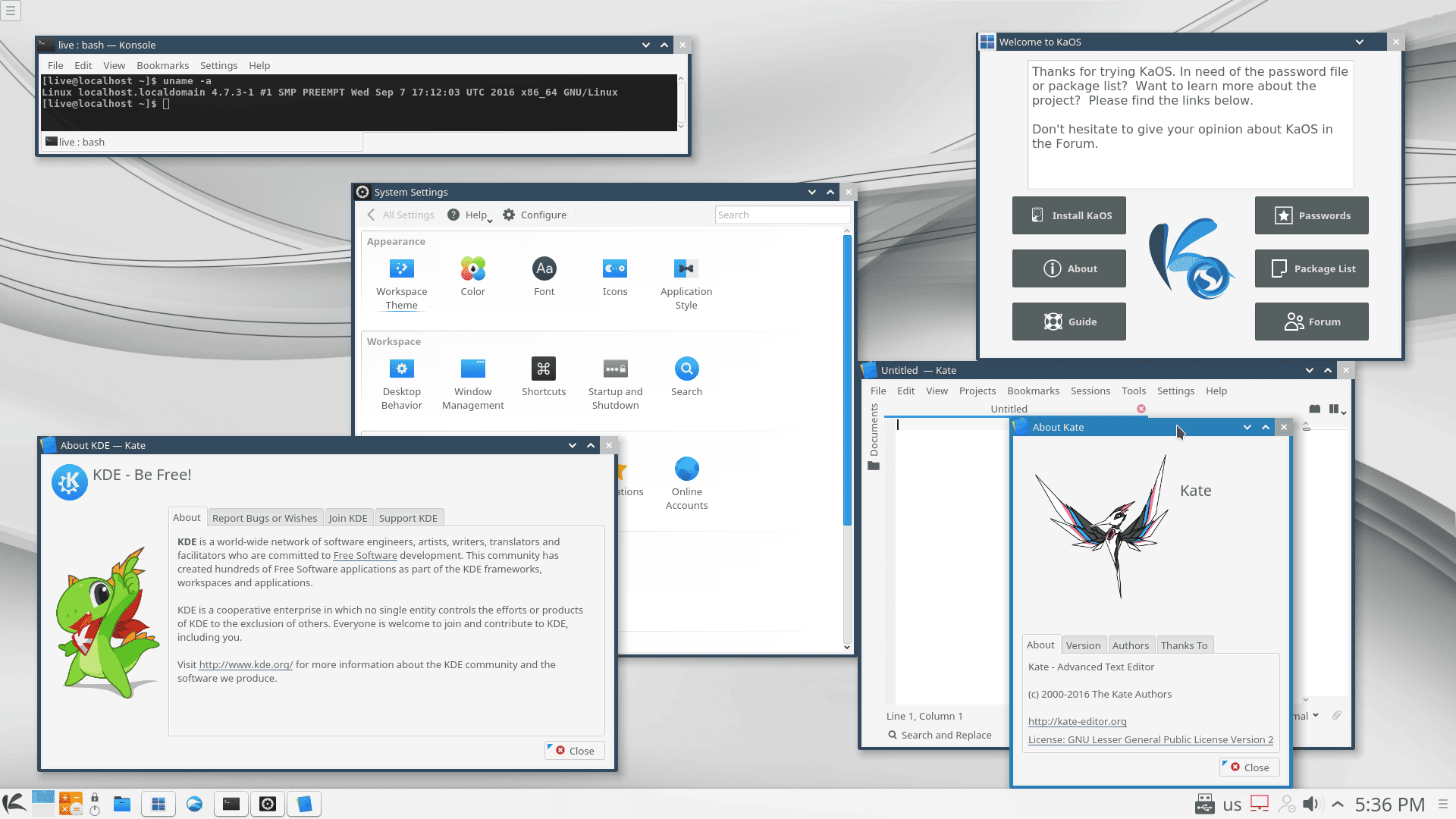The height and width of the screenshot is (819, 1456).
Task: Open Shortcuts settings
Action: (x=544, y=378)
